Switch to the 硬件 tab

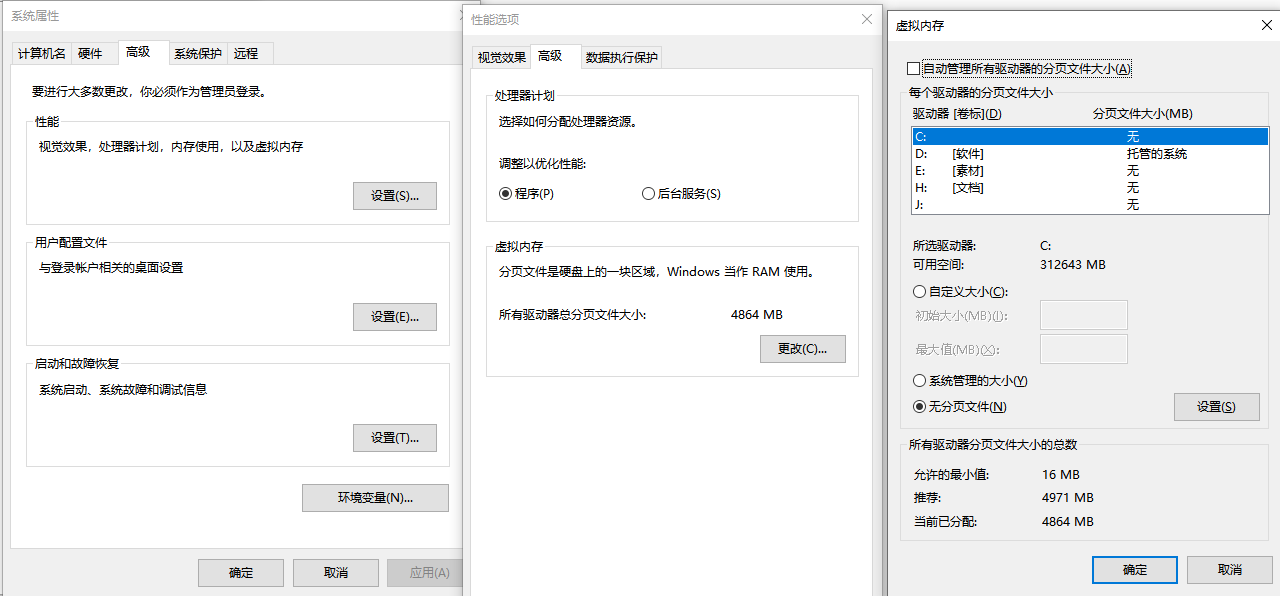click(x=91, y=54)
